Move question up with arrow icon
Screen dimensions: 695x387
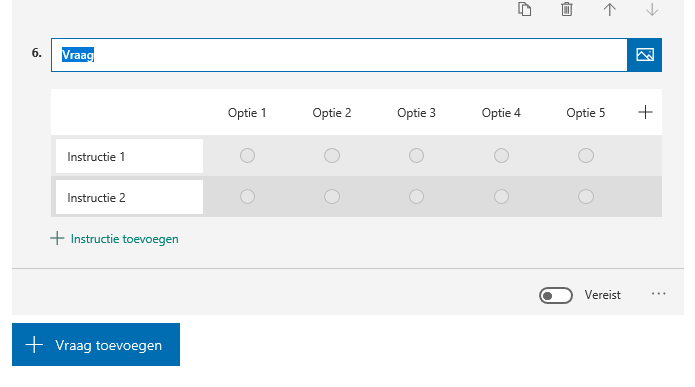(609, 9)
